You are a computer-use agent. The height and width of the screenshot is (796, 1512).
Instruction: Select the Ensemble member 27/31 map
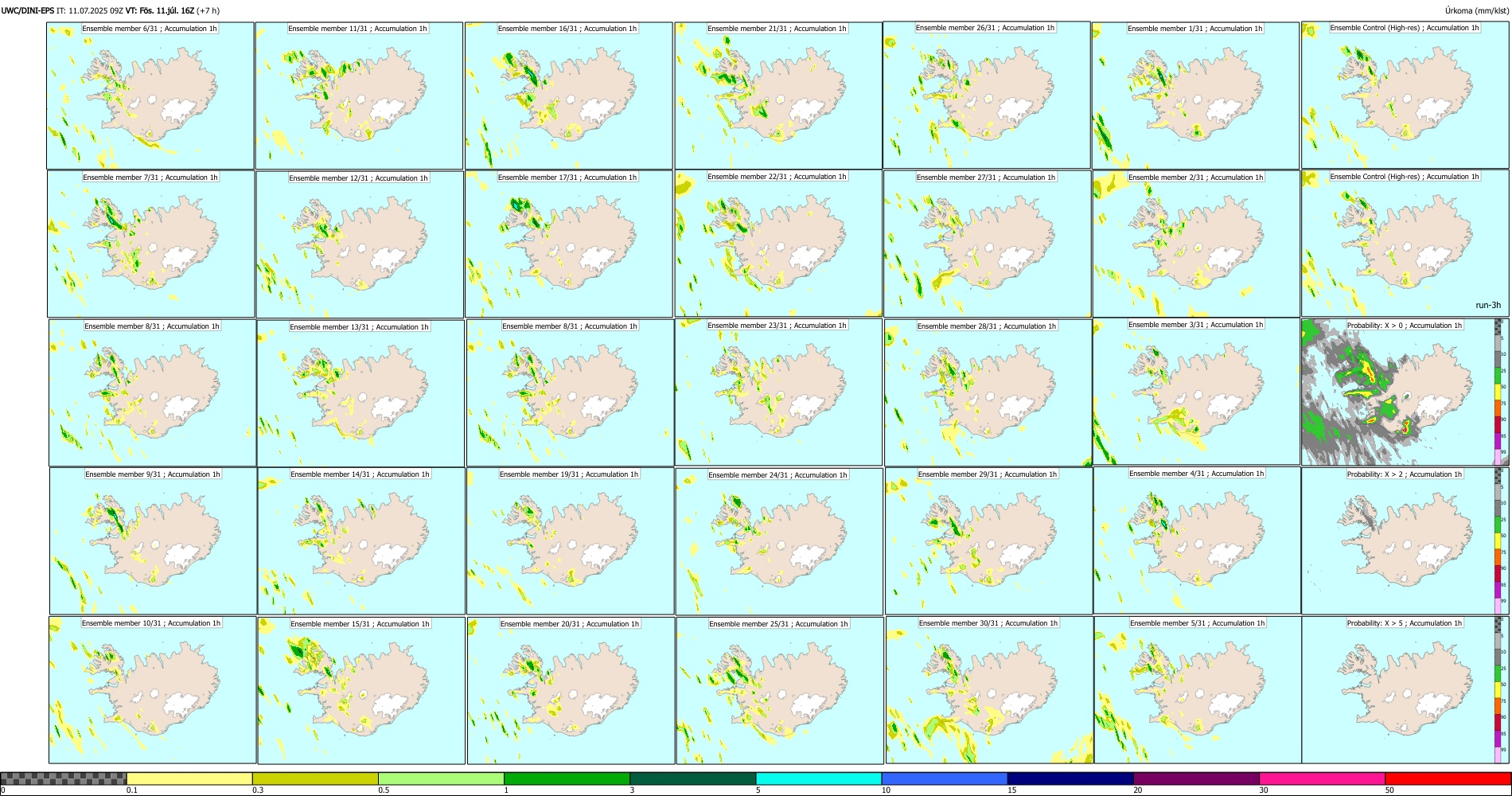(988, 244)
